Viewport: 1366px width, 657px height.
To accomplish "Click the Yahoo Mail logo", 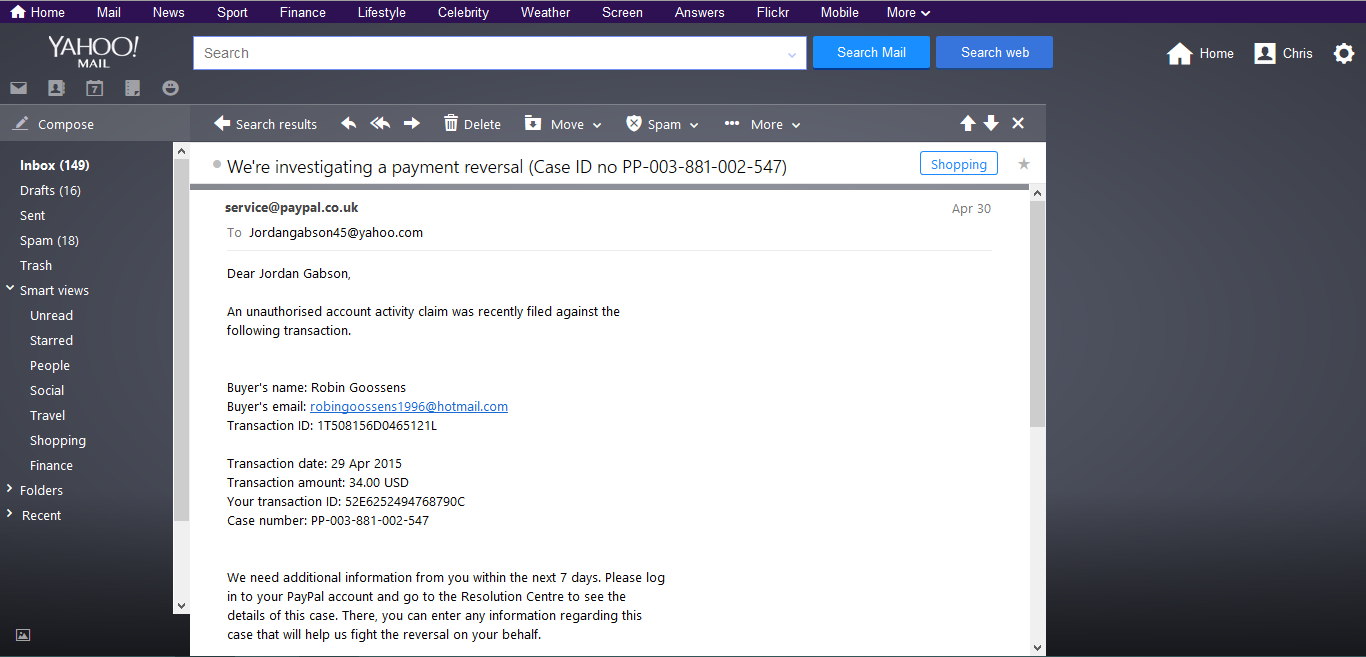I will (93, 52).
